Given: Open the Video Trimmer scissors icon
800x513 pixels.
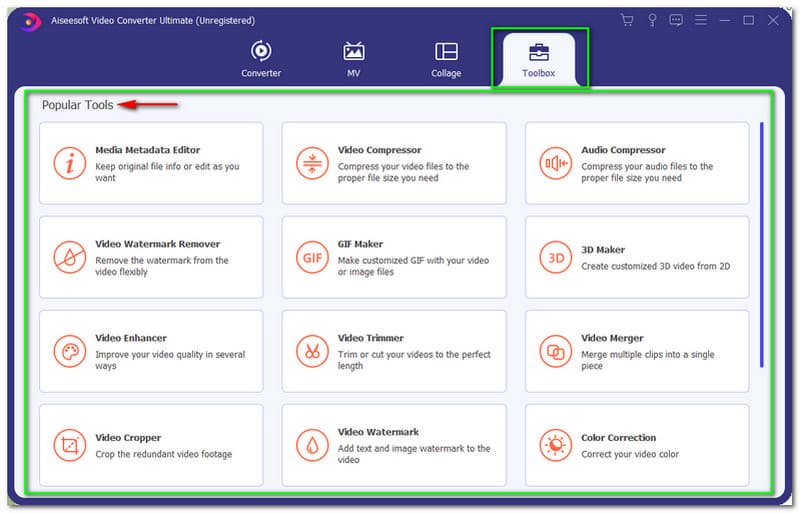Looking at the screenshot, I should 312,351.
